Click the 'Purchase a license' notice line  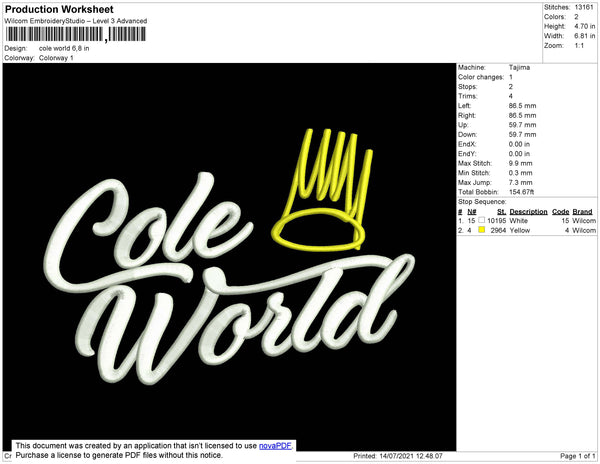pos(119,455)
